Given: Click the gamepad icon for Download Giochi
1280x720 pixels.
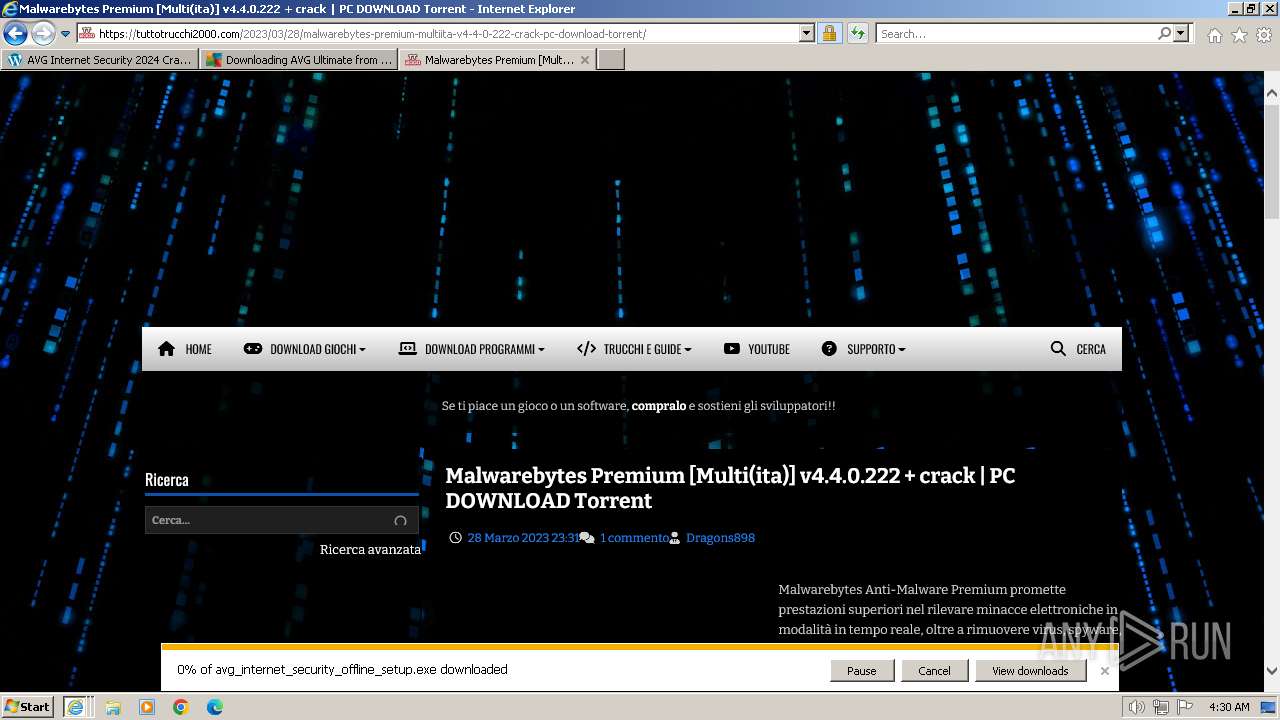Looking at the screenshot, I should pos(253,349).
